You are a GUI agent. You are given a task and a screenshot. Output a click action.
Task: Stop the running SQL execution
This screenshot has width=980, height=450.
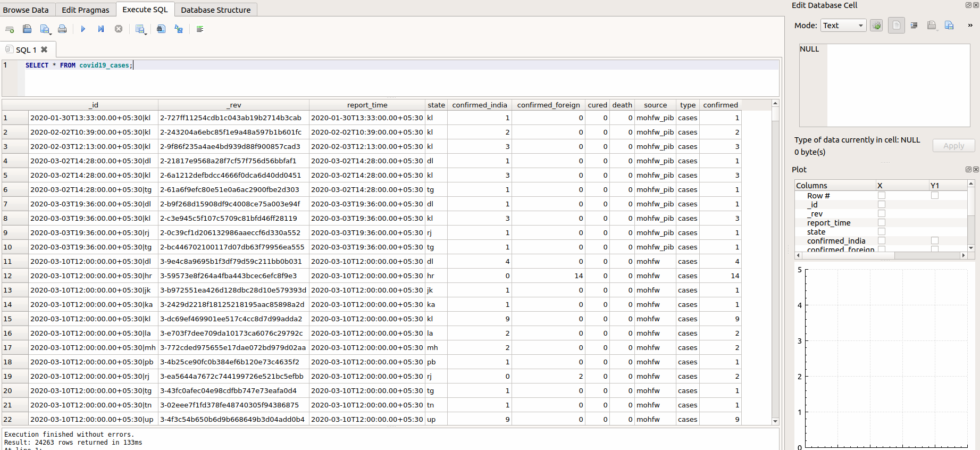[118, 29]
